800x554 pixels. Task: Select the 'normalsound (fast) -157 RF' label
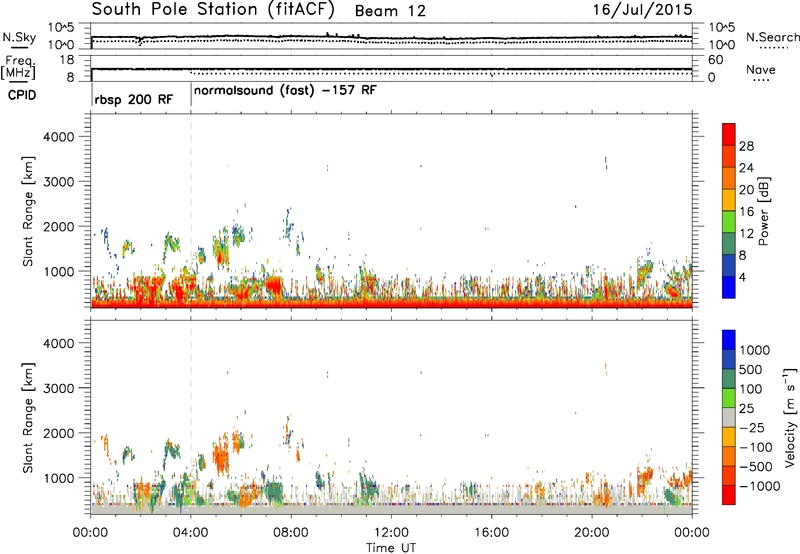(285, 91)
